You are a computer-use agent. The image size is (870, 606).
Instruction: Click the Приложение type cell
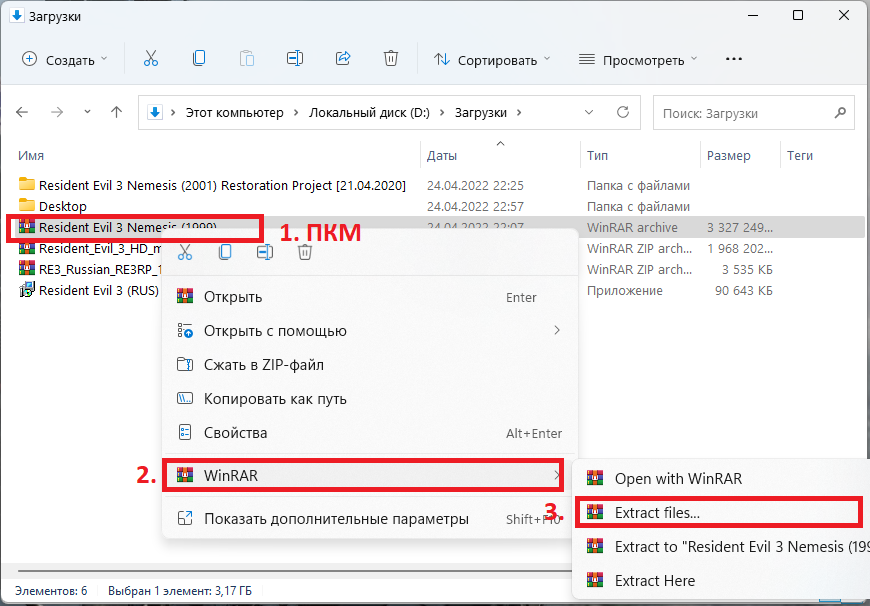coord(625,290)
